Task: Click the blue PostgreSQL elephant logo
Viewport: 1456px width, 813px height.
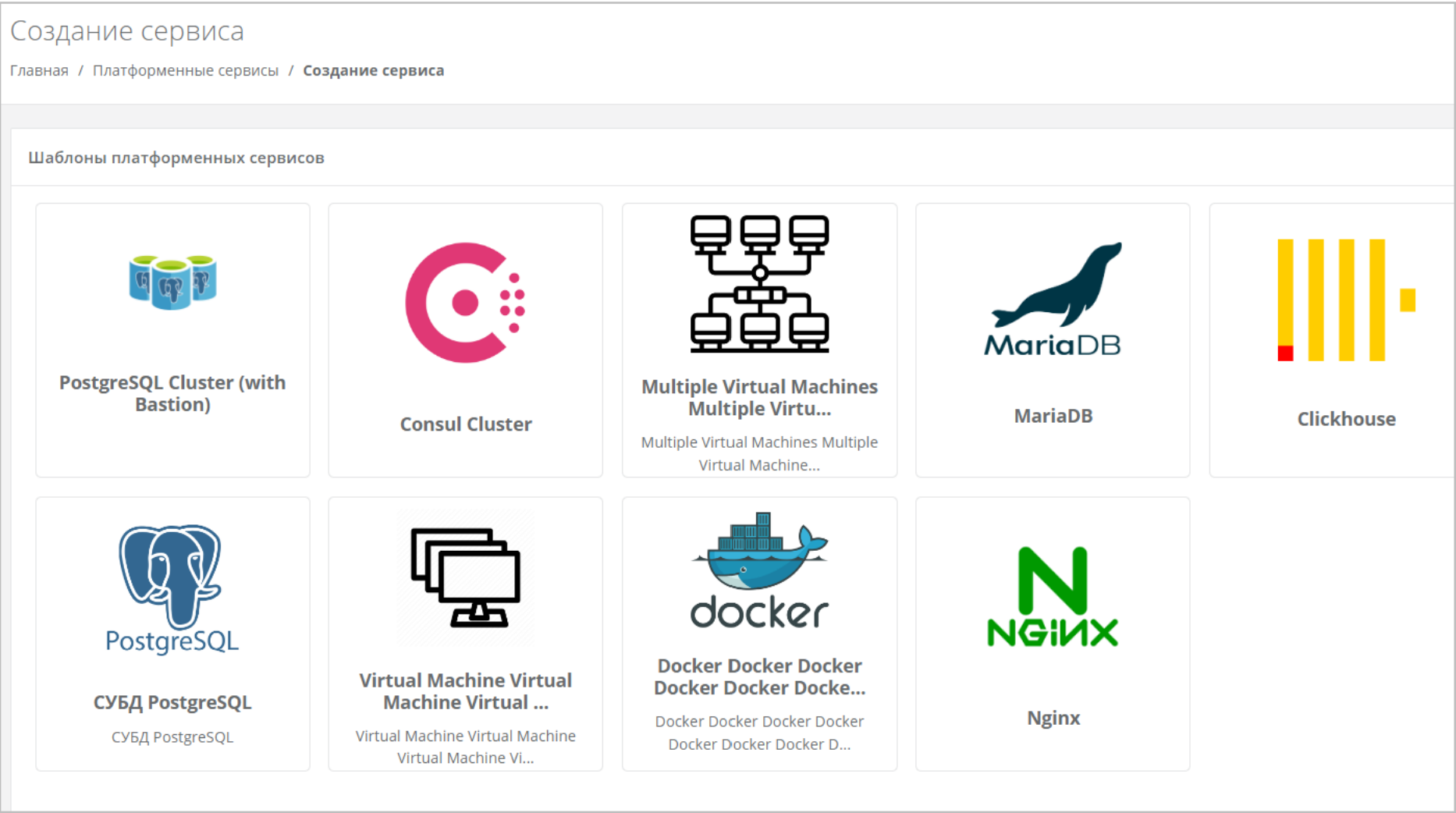Action: click(x=172, y=589)
